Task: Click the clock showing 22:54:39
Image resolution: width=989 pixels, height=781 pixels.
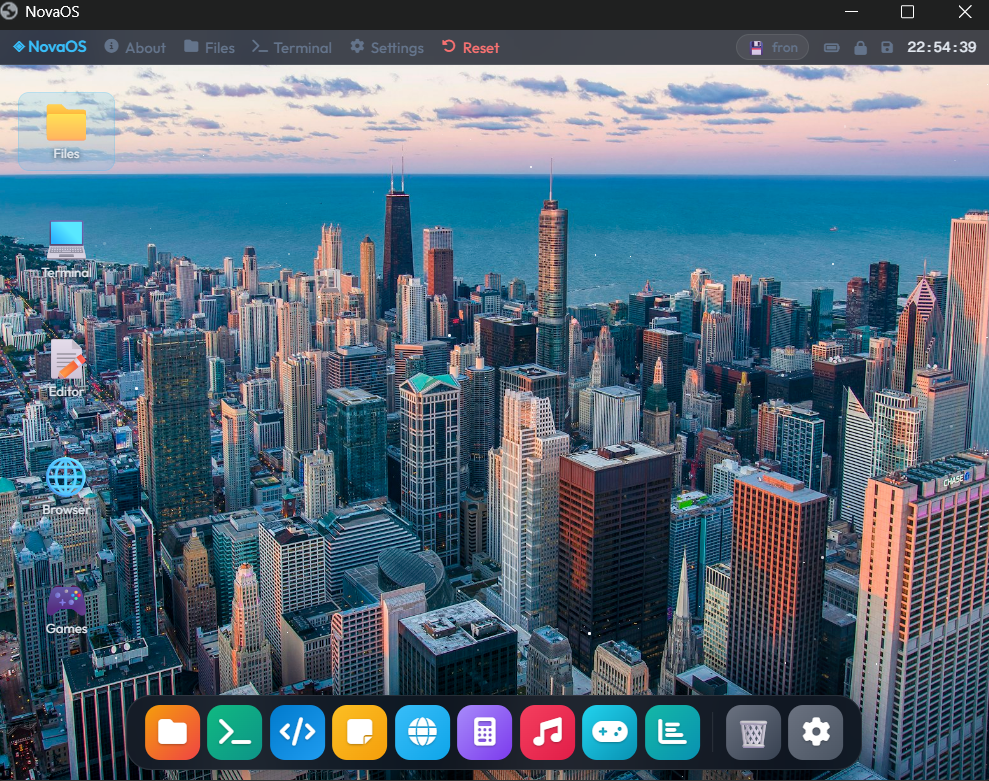Action: click(941, 47)
